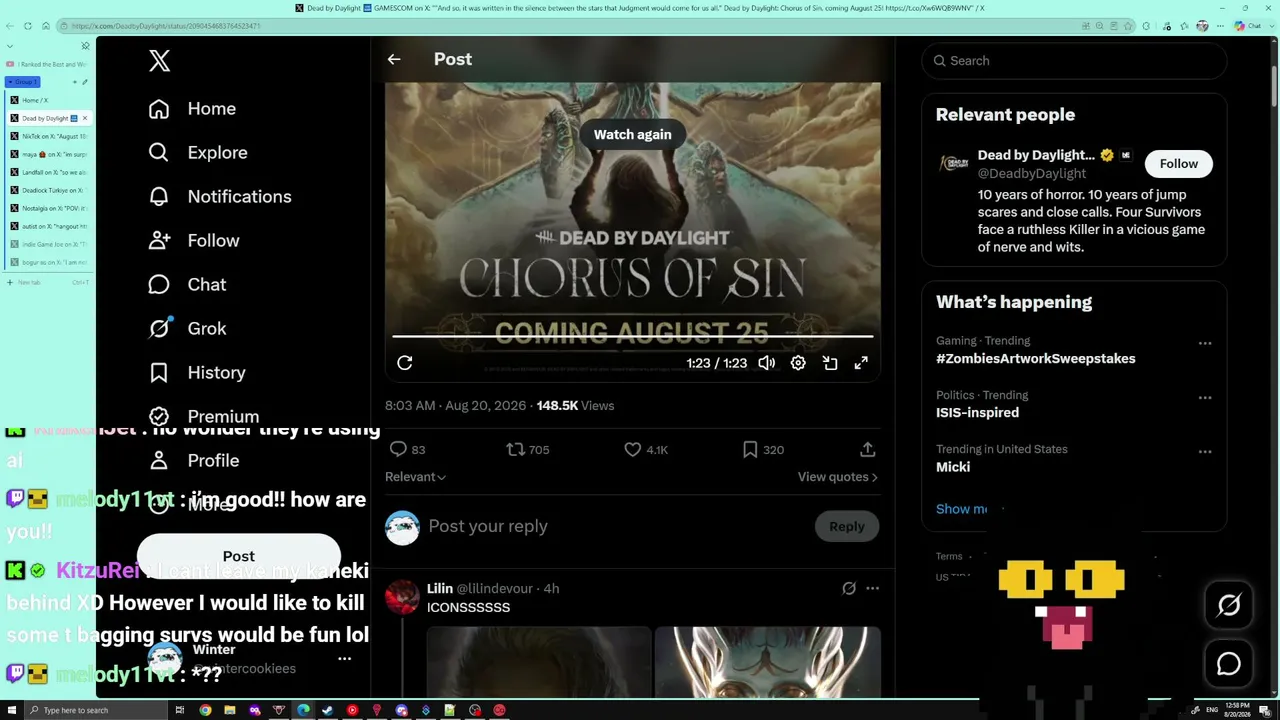Edit Group 1 with the pencil icon
The width and height of the screenshot is (1280, 720).
click(85, 82)
